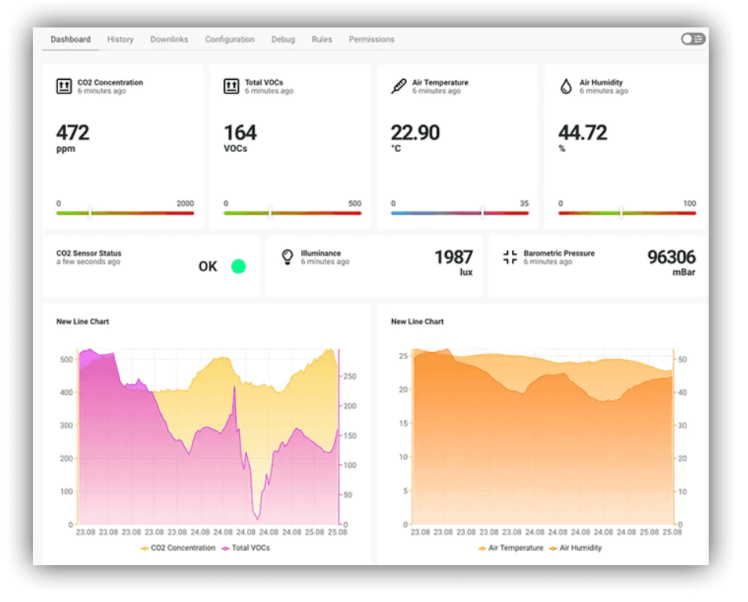Viewport: 748px width, 602px height.
Task: Open the Downlinks tab
Action: point(169,39)
